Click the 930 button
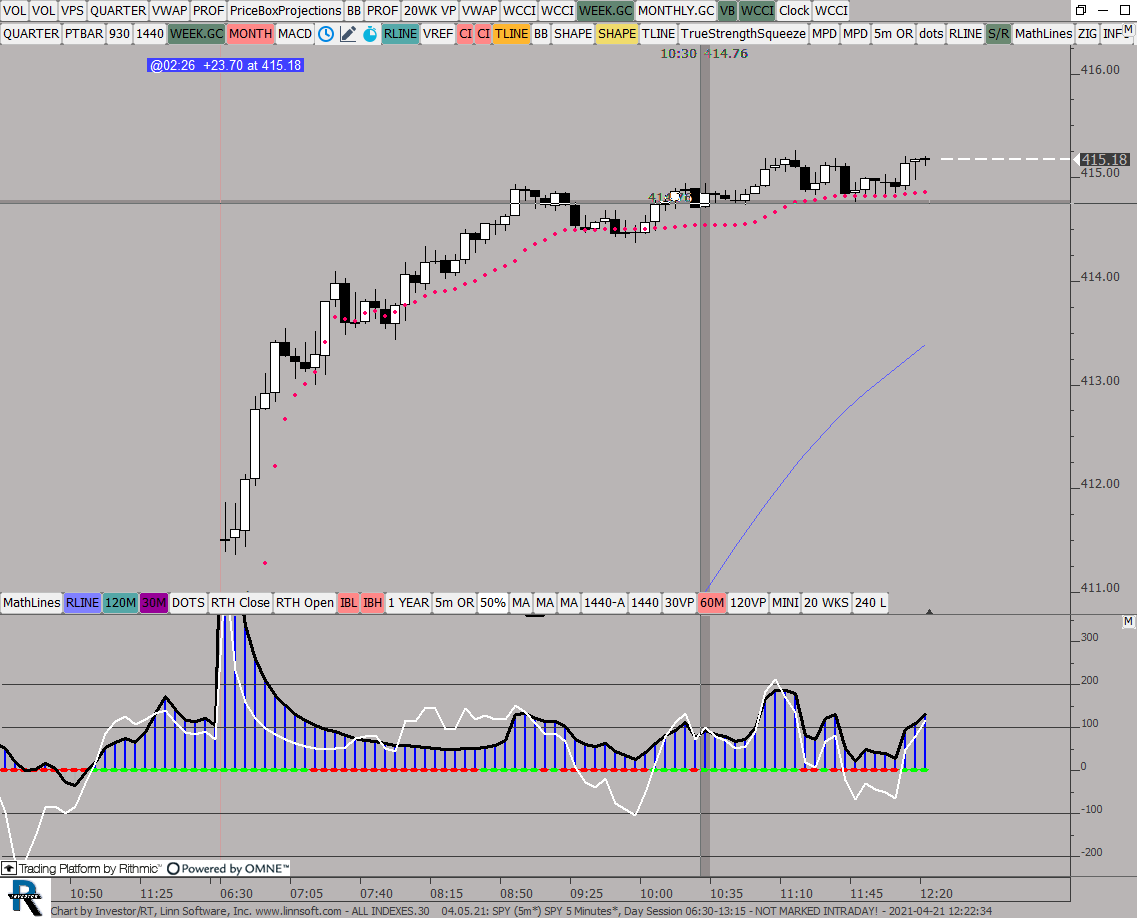The image size is (1137, 918). point(120,34)
